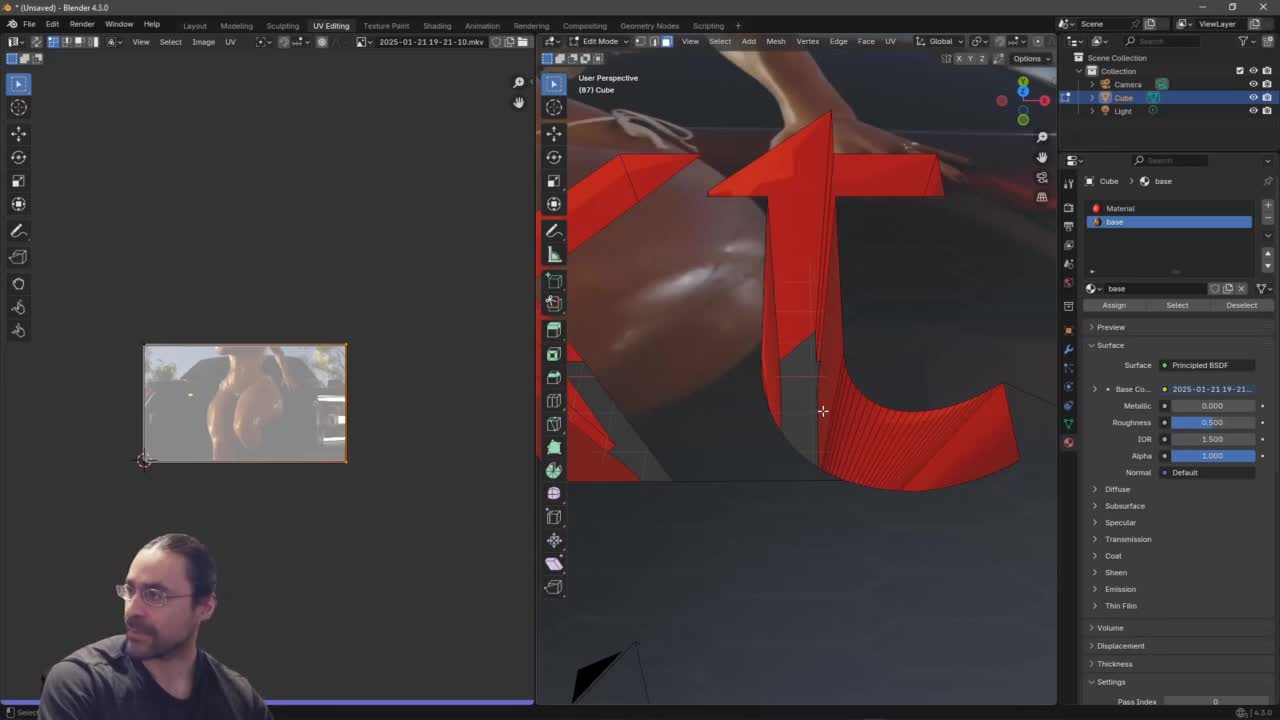
Task: Hide the Light object in viewport
Action: pos(1253,111)
